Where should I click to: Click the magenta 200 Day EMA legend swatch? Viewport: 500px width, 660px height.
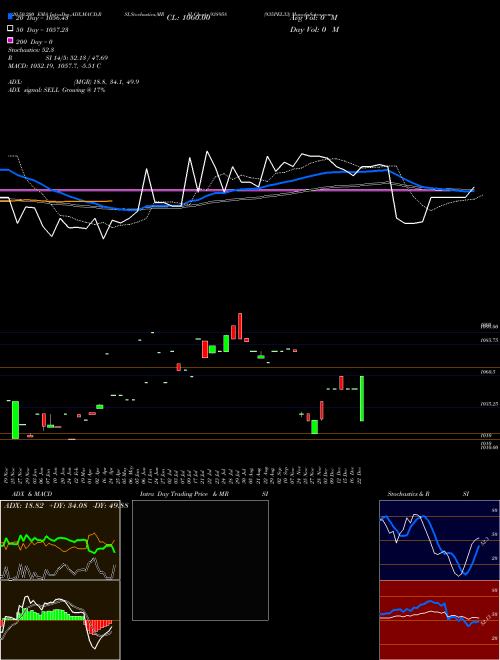pyautogui.click(x=10, y=40)
